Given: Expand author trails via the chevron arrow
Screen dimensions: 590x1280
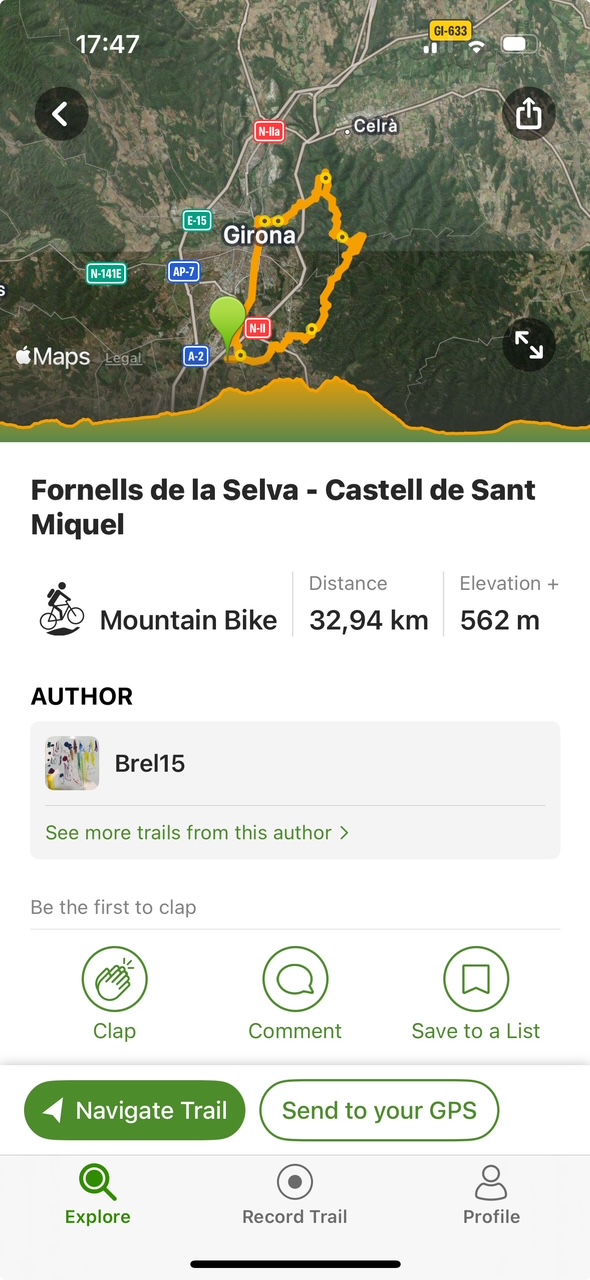Looking at the screenshot, I should [344, 832].
